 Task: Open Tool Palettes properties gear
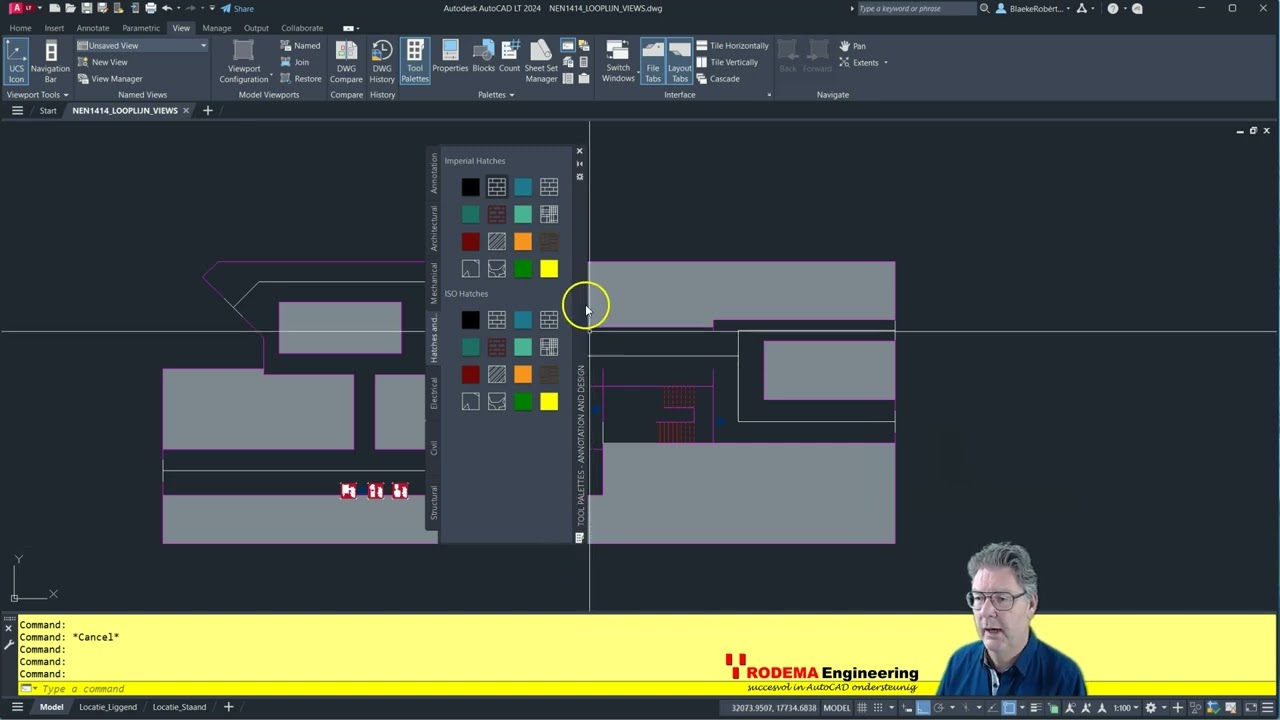click(579, 176)
